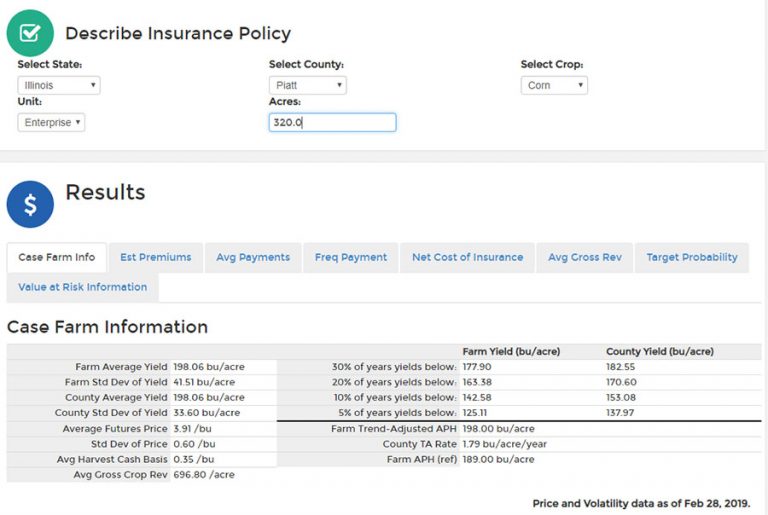
Task: Click the Avg Gross Crop Rev label
Action: (x=120, y=475)
